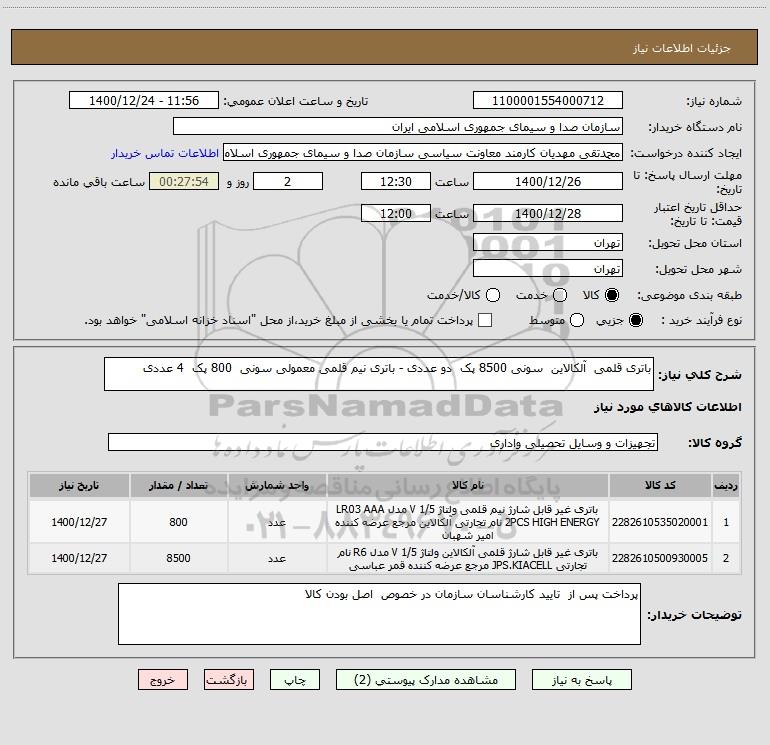The width and height of the screenshot is (770, 745).
Task: Click the نام کالا column header
Action: (x=468, y=485)
